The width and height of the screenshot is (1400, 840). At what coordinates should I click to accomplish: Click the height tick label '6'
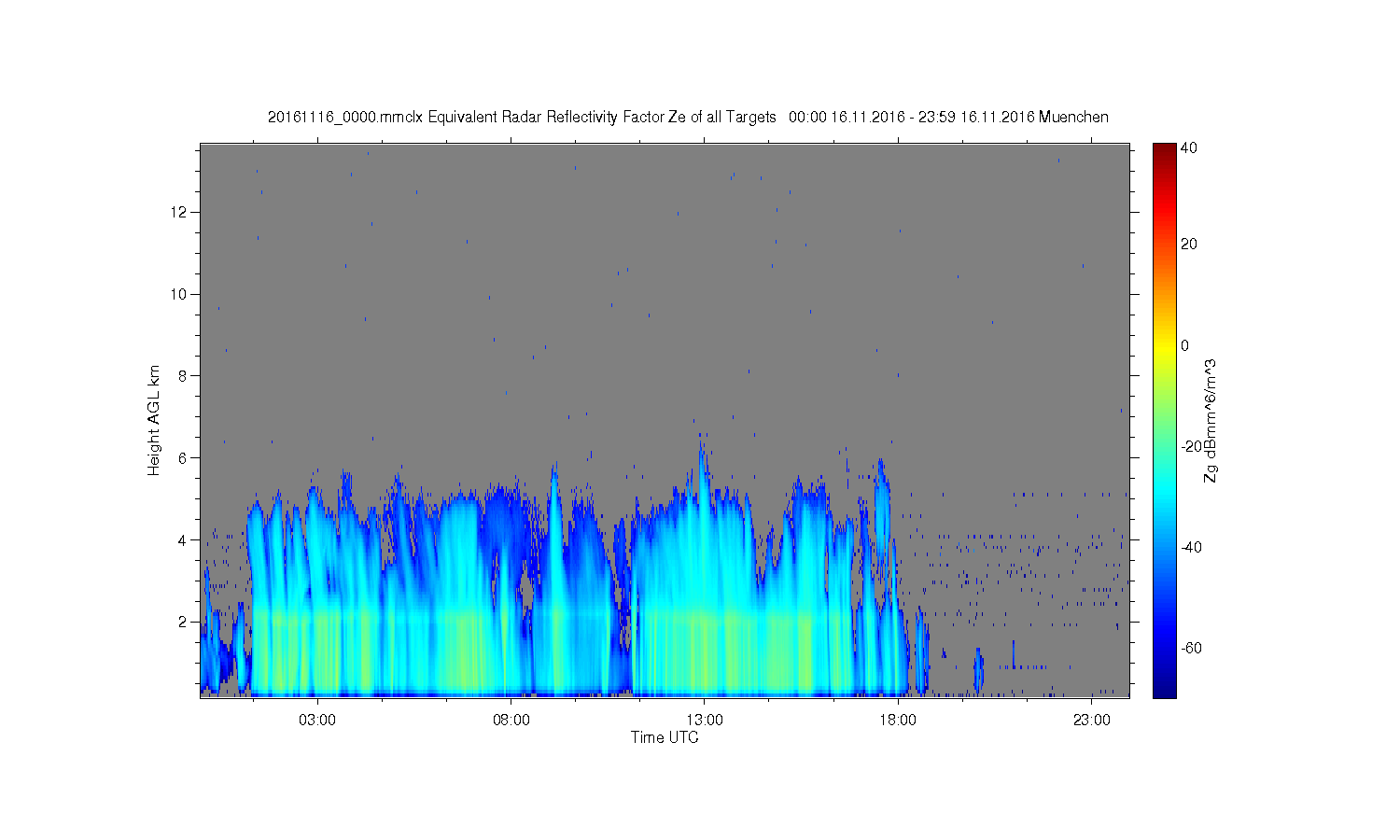[184, 457]
